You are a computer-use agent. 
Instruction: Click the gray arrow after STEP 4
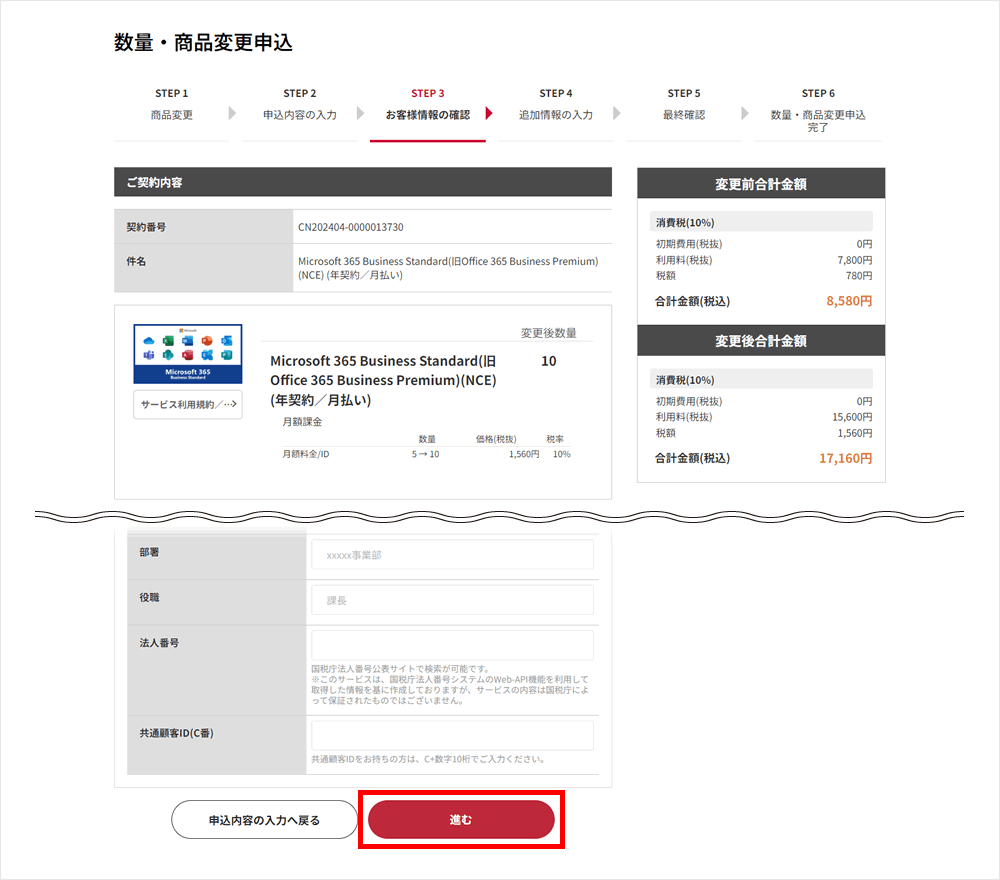click(617, 114)
